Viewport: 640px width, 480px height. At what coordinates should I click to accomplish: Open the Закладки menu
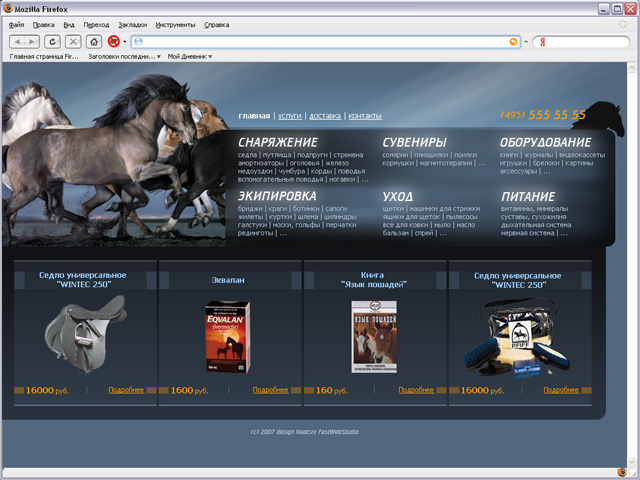pos(133,25)
